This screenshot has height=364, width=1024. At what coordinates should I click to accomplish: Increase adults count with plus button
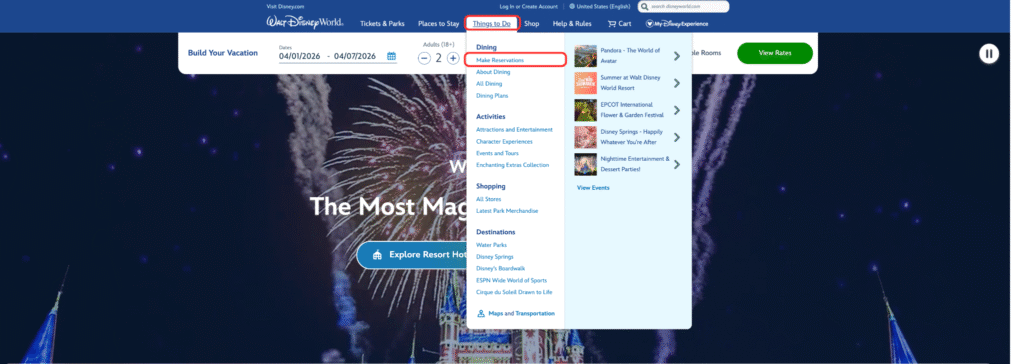453,58
